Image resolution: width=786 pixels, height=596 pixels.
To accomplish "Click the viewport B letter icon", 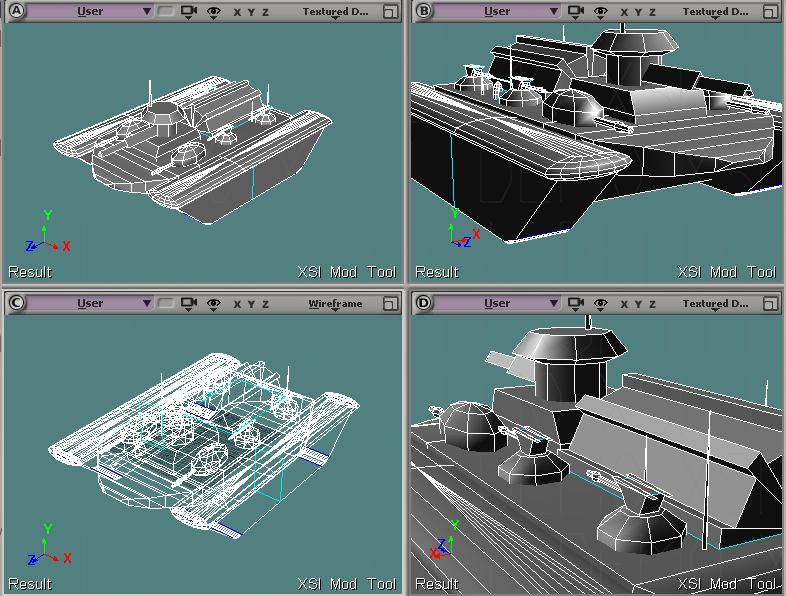I will 423,11.
